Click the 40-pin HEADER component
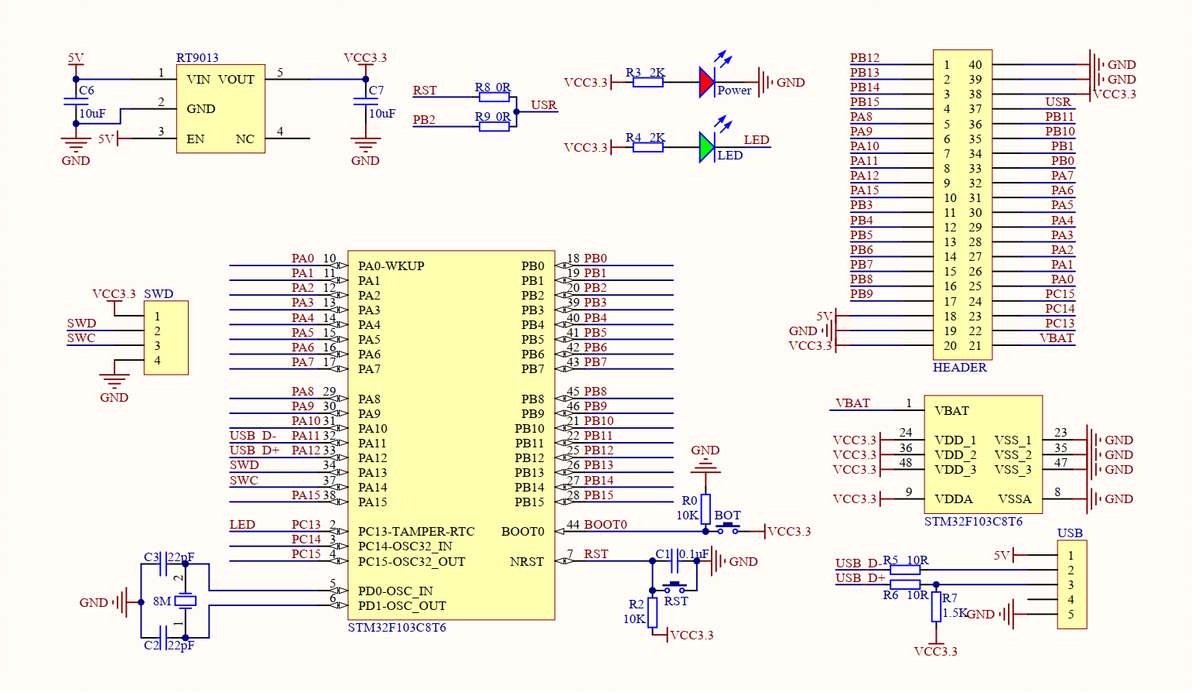Screen dimensions: 1192x692 (x=962, y=205)
